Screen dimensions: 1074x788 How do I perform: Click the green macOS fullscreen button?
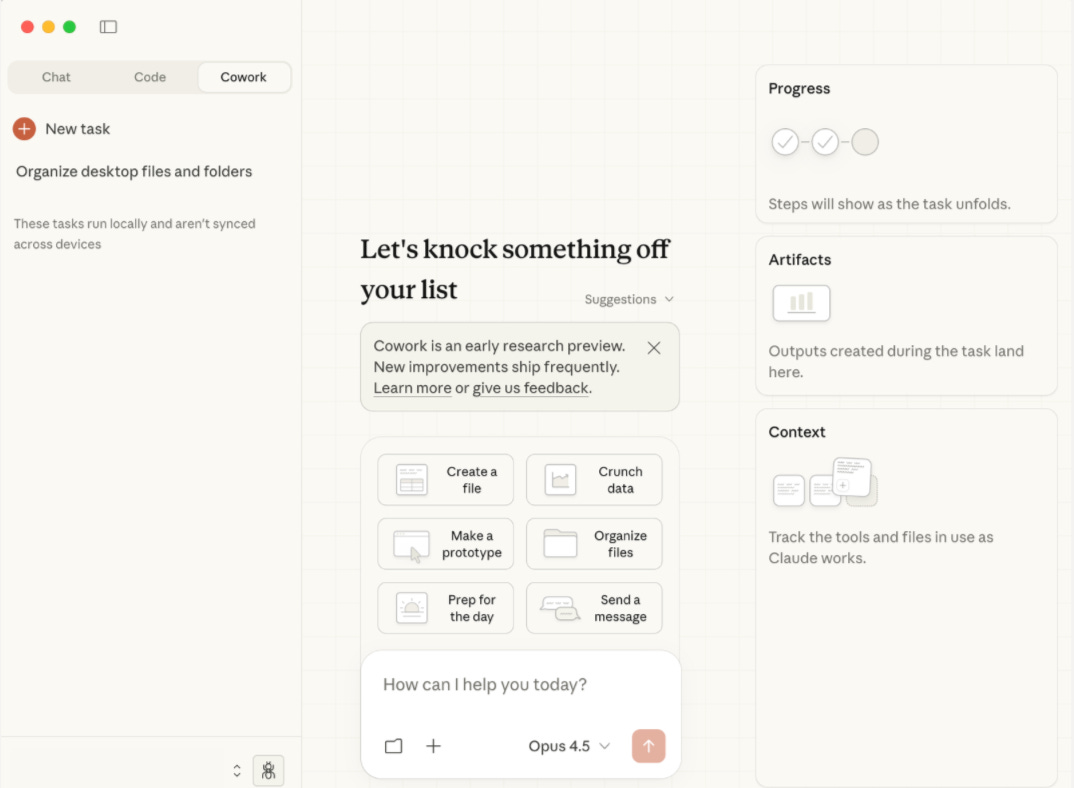coord(69,27)
